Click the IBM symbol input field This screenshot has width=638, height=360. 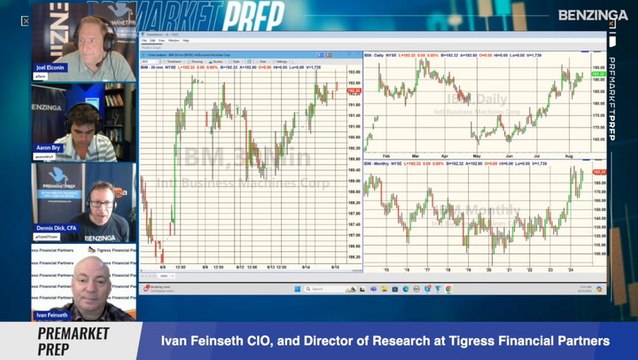pos(150,61)
